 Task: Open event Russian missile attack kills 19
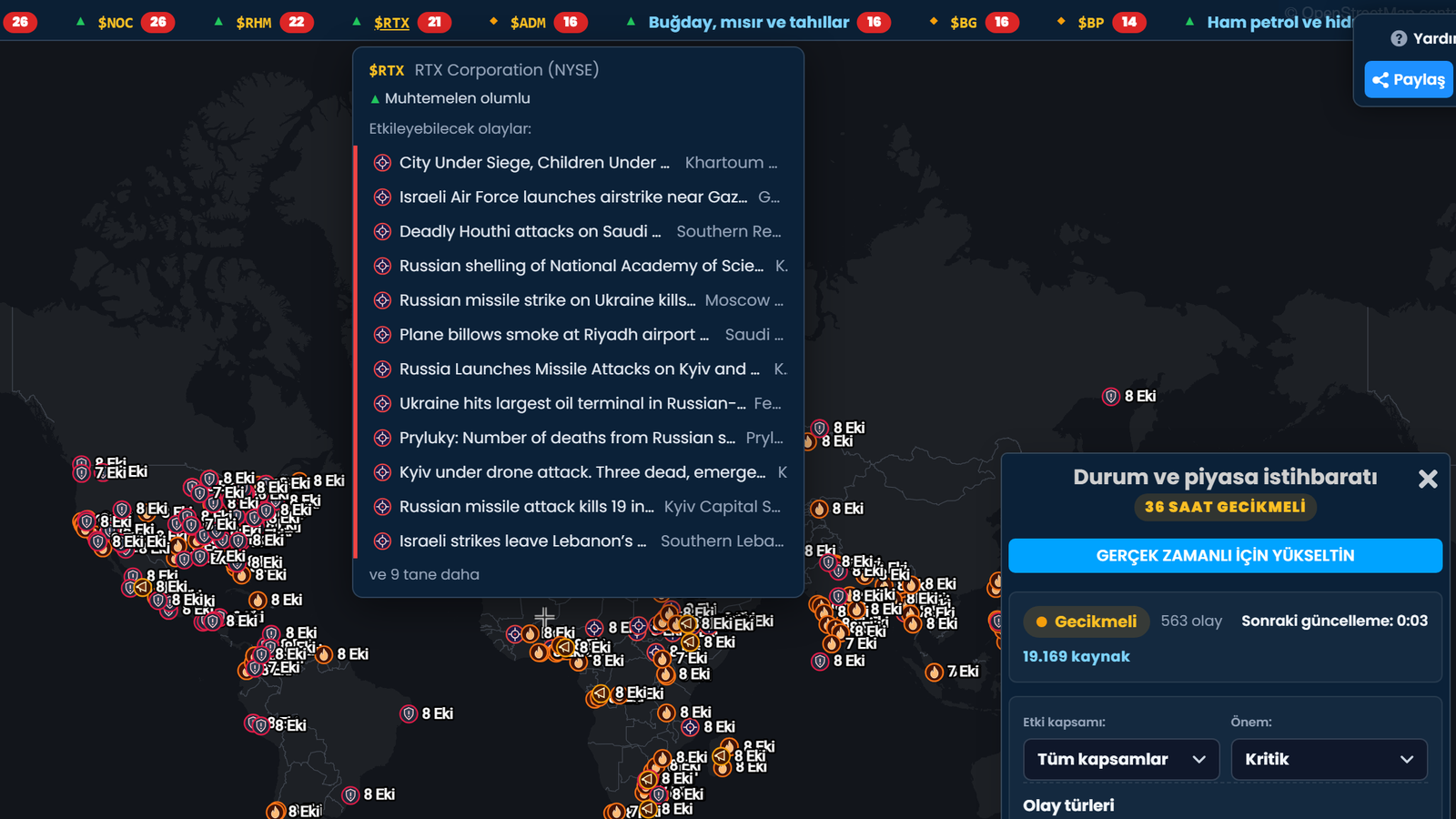(579, 507)
